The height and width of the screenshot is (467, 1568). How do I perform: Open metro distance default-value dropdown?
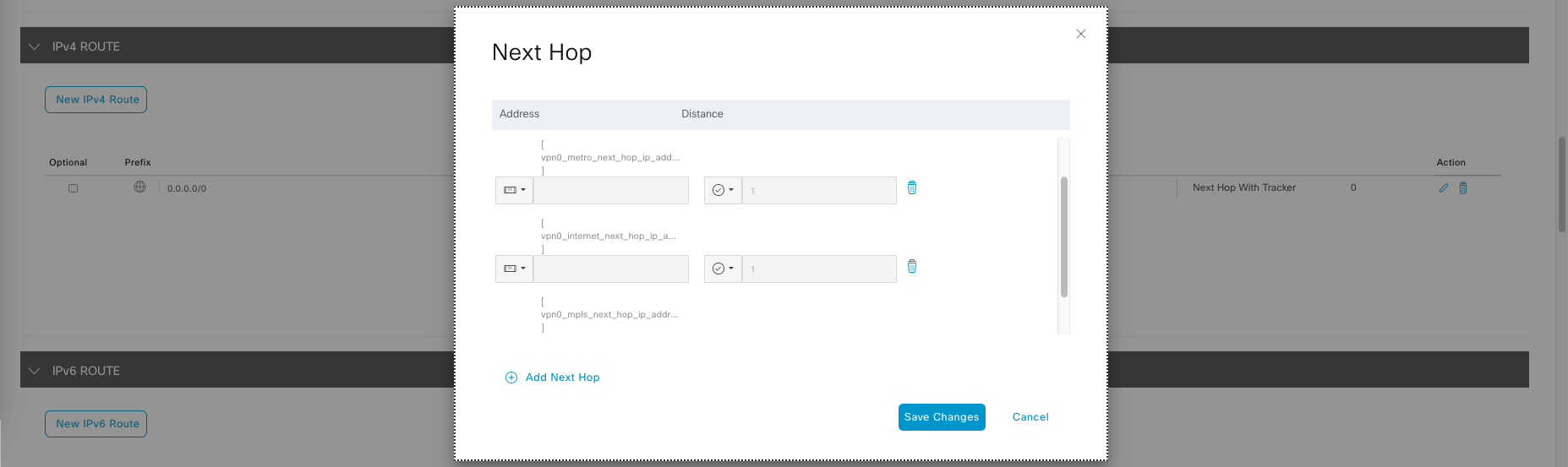click(x=723, y=190)
